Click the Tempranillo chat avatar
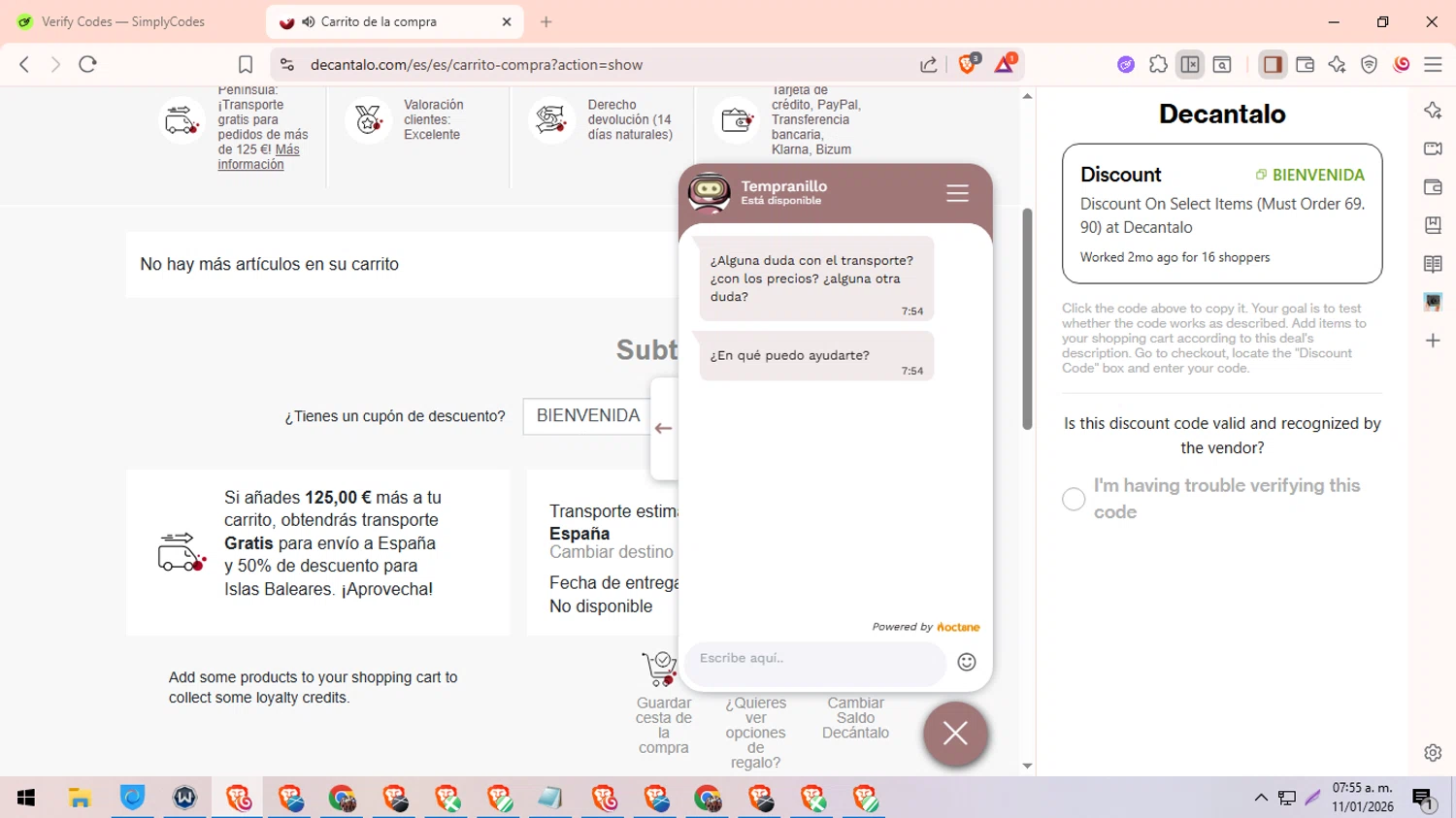Screen dimensions: 1456x818 pos(710,192)
